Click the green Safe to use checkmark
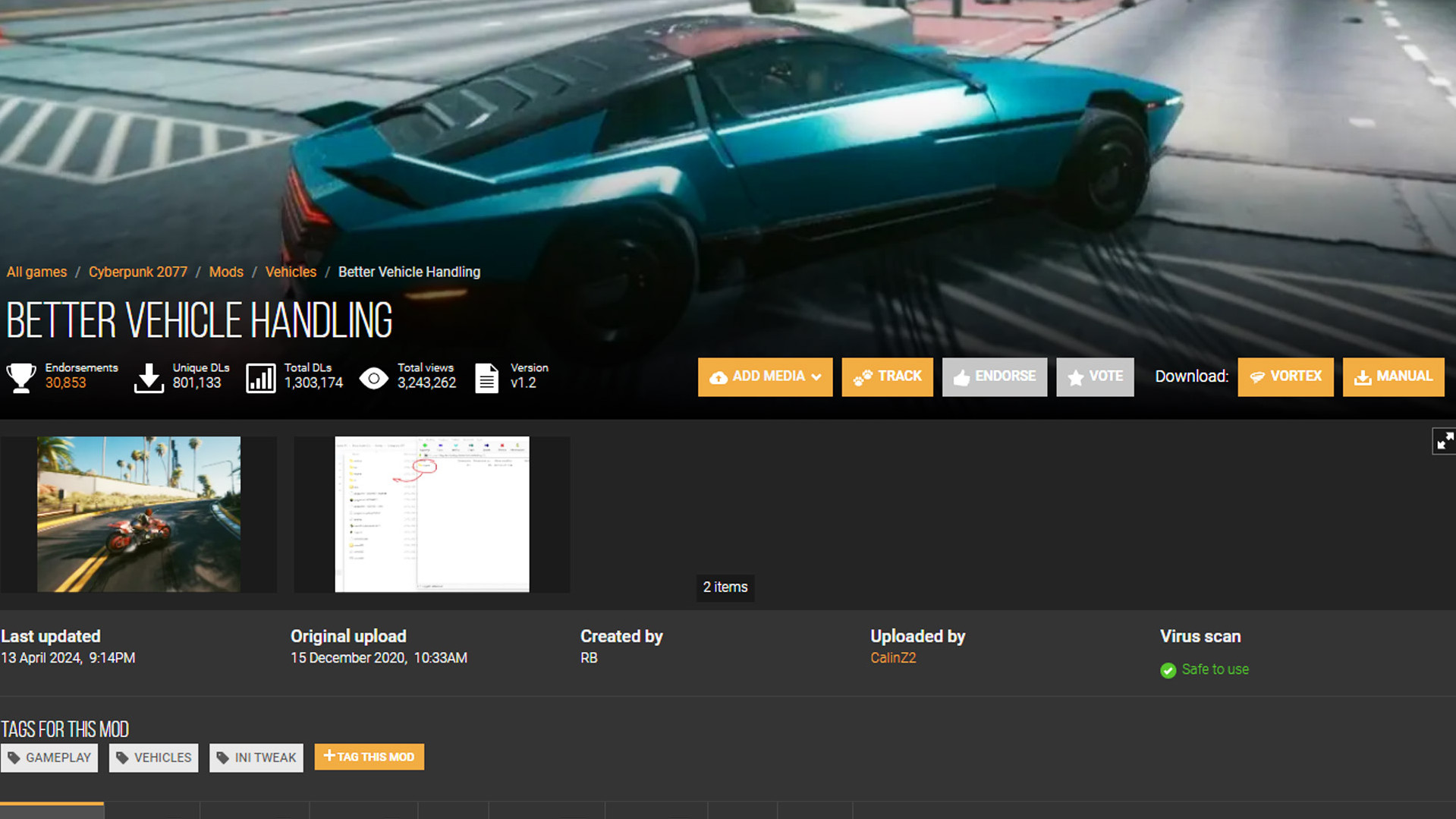 point(1168,670)
